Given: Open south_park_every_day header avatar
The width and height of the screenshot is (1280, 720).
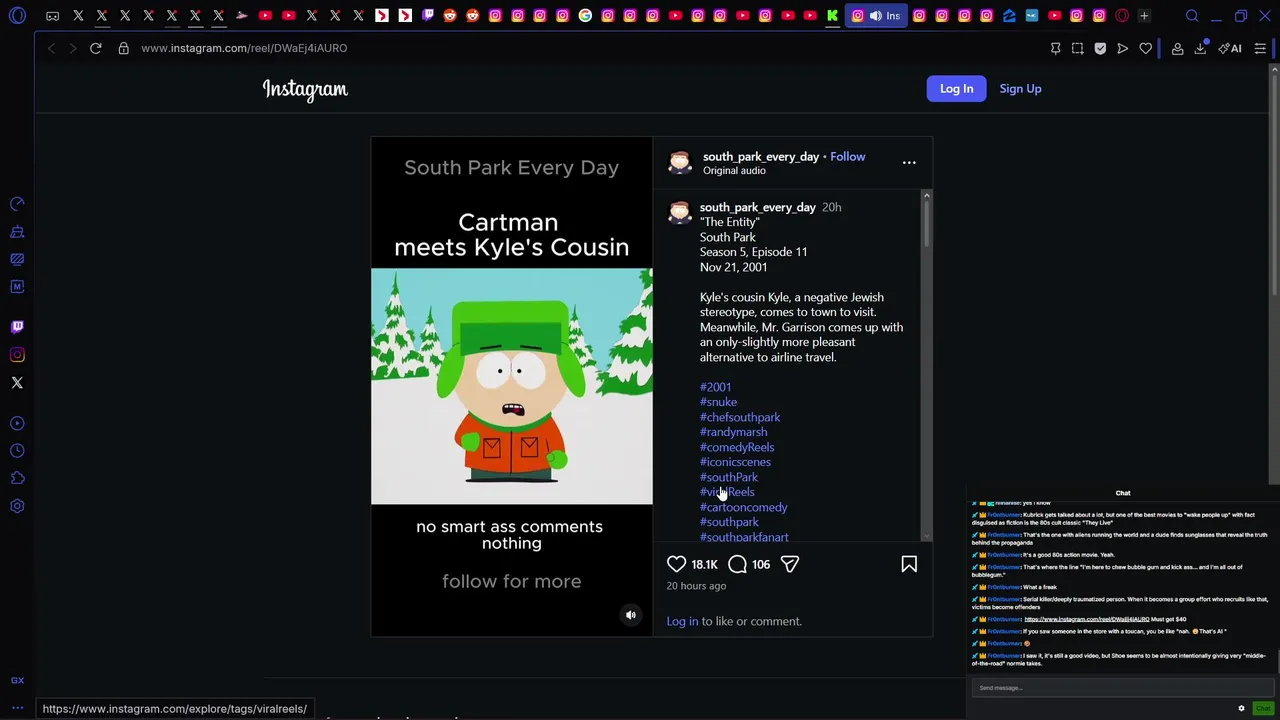Looking at the screenshot, I should coord(680,162).
